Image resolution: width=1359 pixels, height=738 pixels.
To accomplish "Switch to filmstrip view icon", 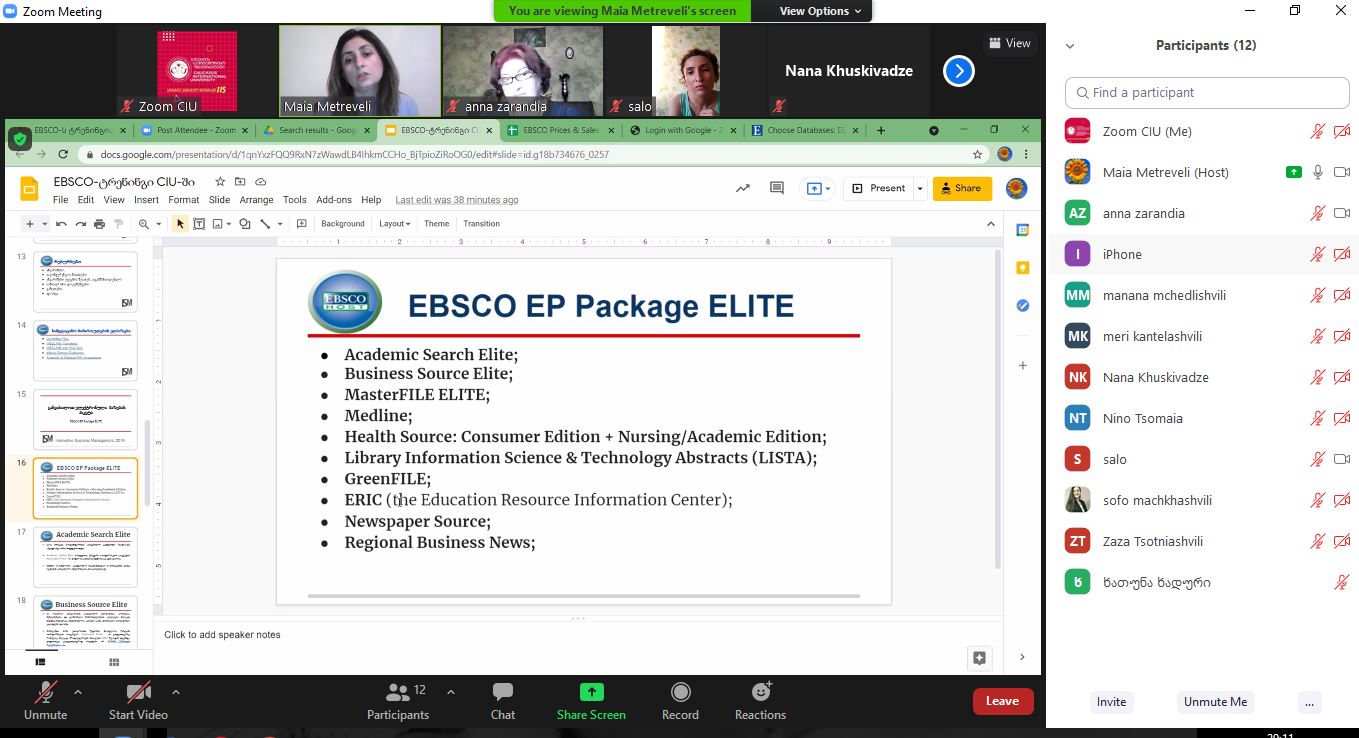I will [41, 661].
